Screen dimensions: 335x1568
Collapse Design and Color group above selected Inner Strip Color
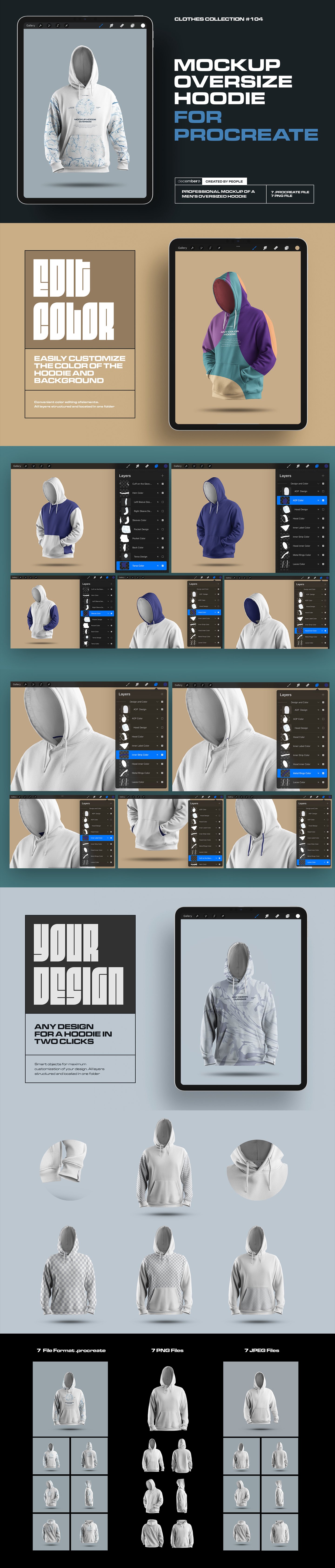click(157, 702)
